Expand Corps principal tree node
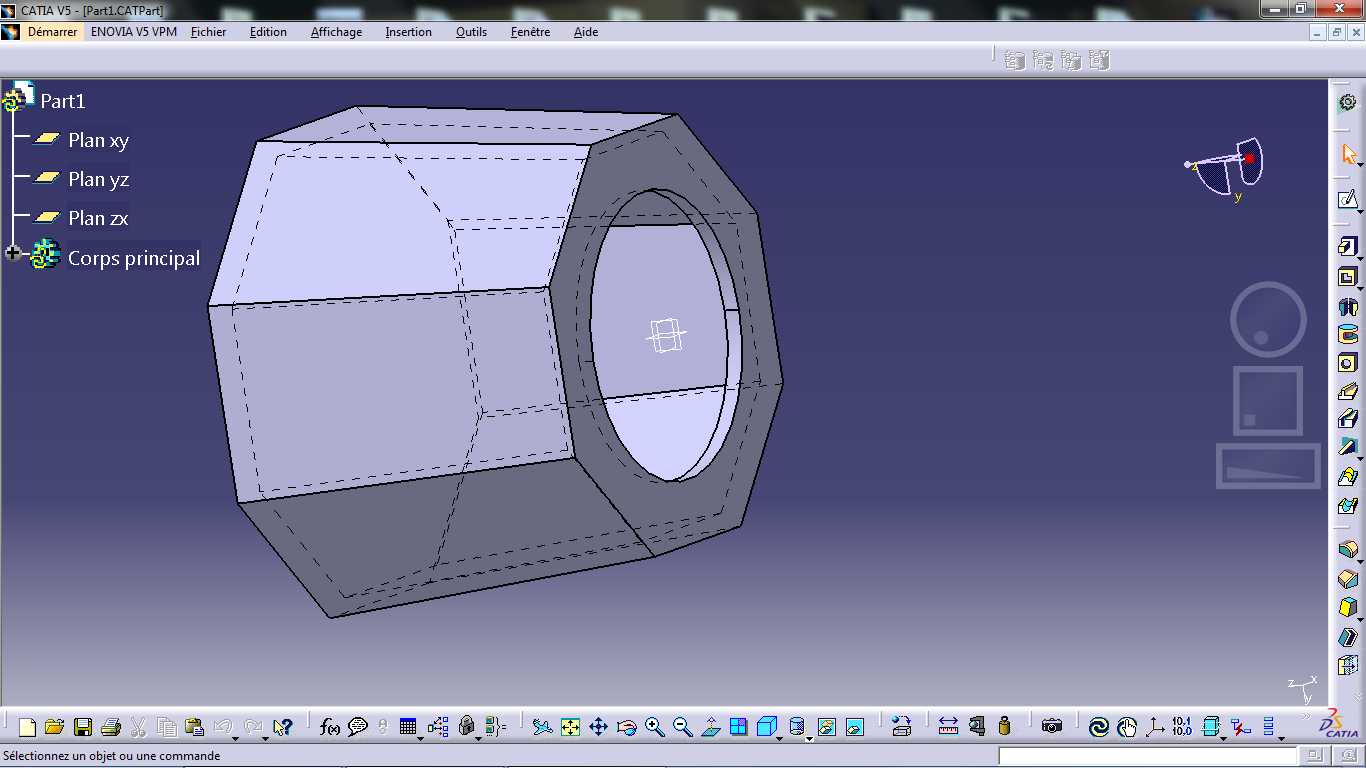 click(13, 254)
